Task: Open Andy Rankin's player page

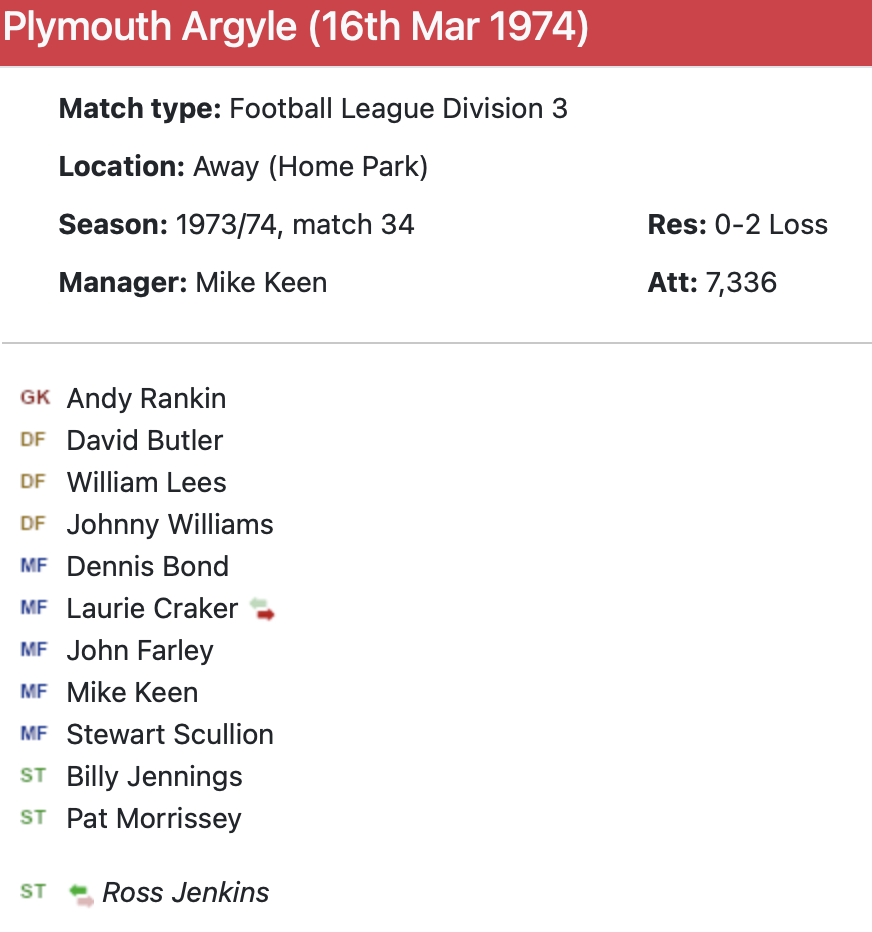Action: click(146, 398)
